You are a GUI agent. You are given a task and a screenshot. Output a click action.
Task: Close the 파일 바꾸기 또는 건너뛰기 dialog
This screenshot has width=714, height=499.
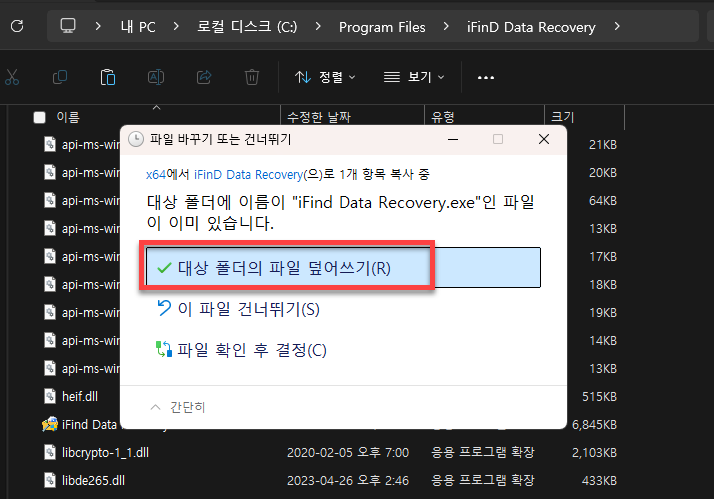(544, 139)
